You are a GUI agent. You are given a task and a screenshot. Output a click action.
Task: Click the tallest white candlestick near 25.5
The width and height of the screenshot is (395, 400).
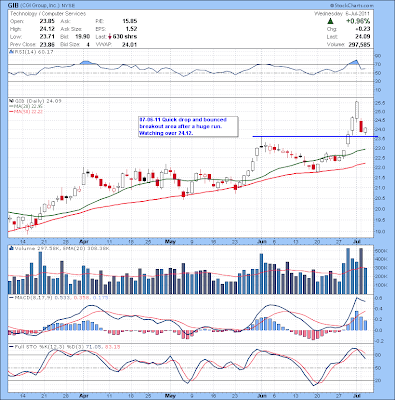(x=357, y=110)
